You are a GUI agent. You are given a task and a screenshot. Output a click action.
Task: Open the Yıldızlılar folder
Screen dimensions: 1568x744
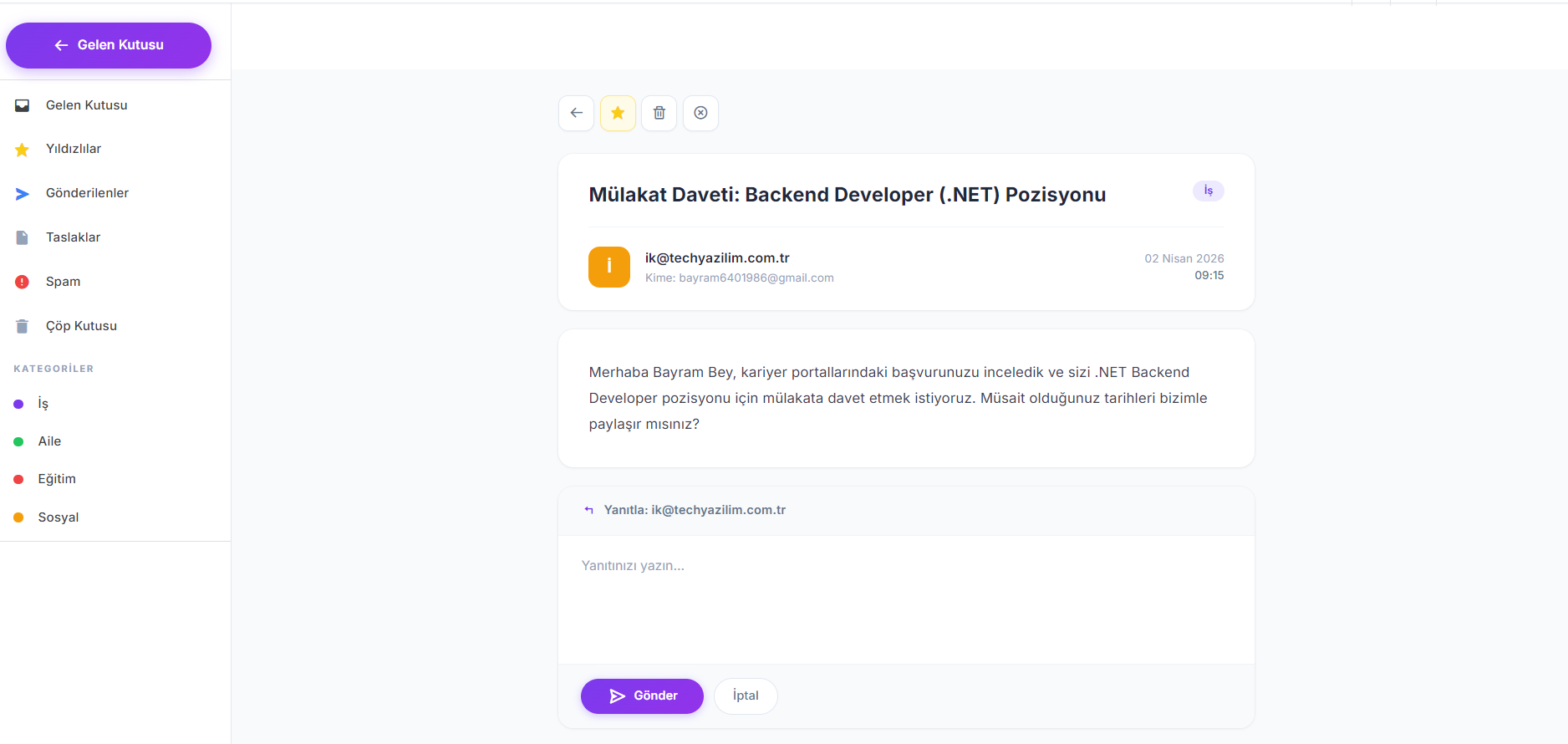point(115,149)
